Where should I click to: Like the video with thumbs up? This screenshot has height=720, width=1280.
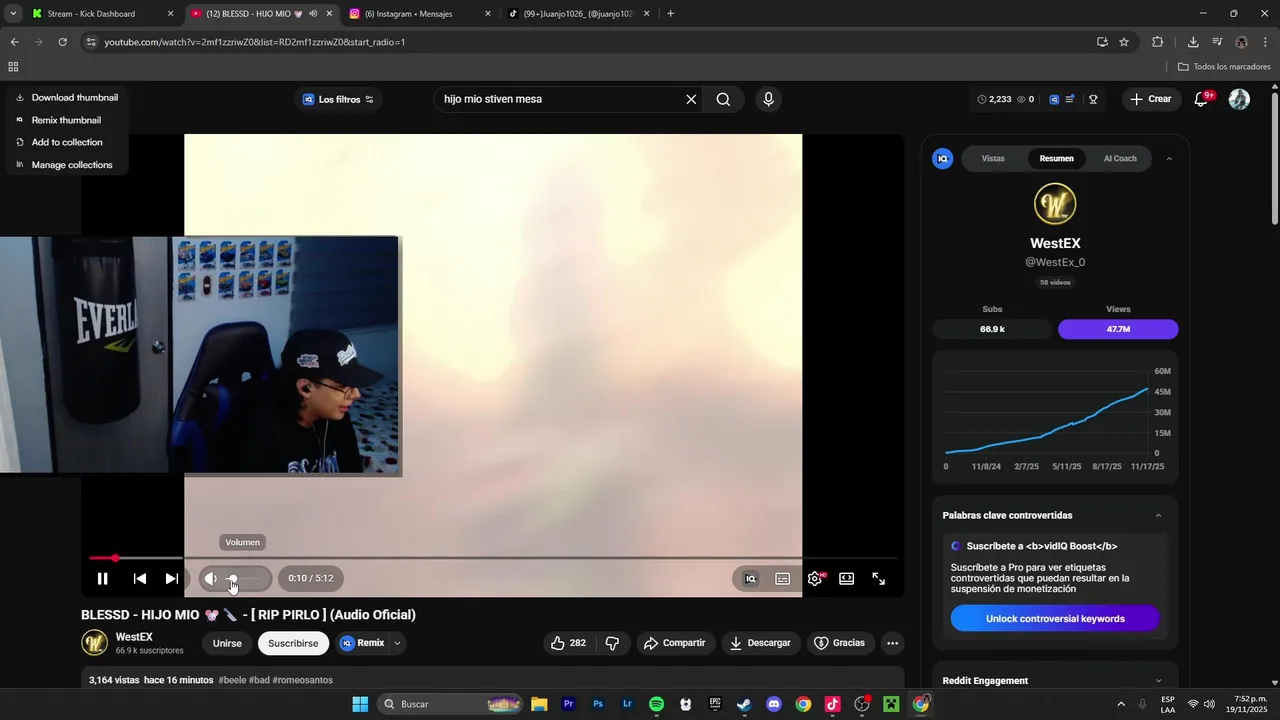point(568,643)
